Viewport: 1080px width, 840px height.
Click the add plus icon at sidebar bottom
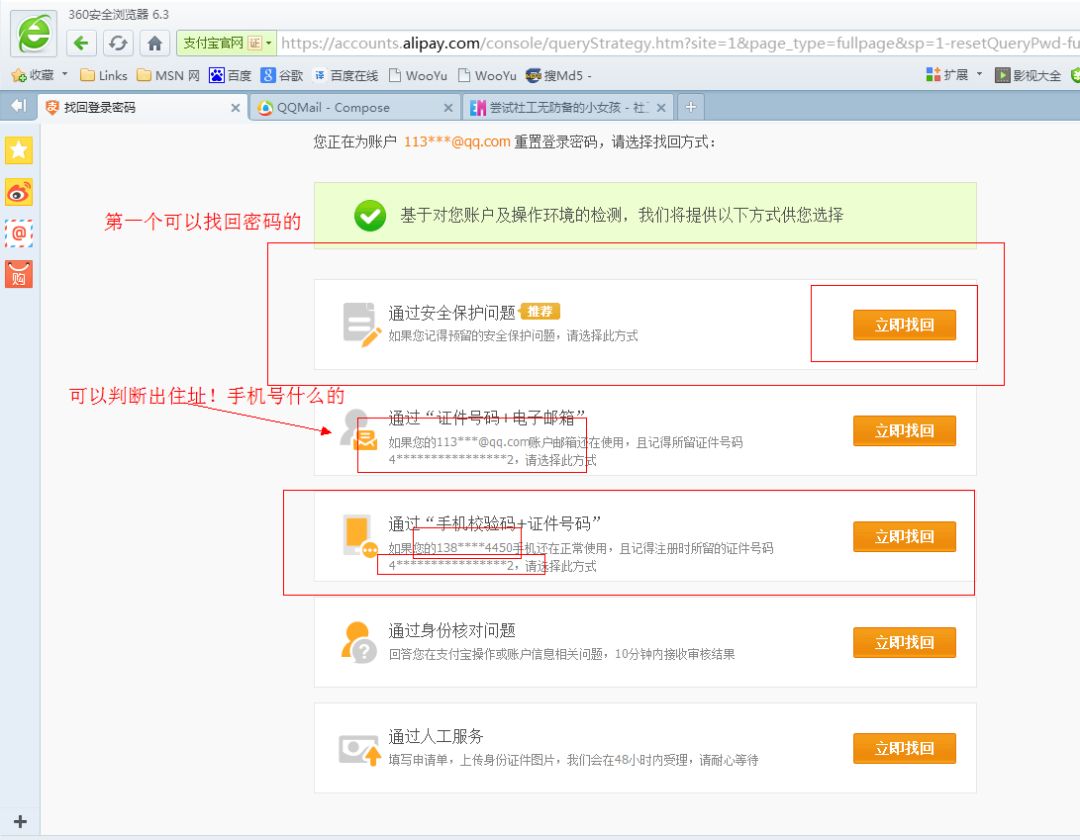click(x=19, y=822)
